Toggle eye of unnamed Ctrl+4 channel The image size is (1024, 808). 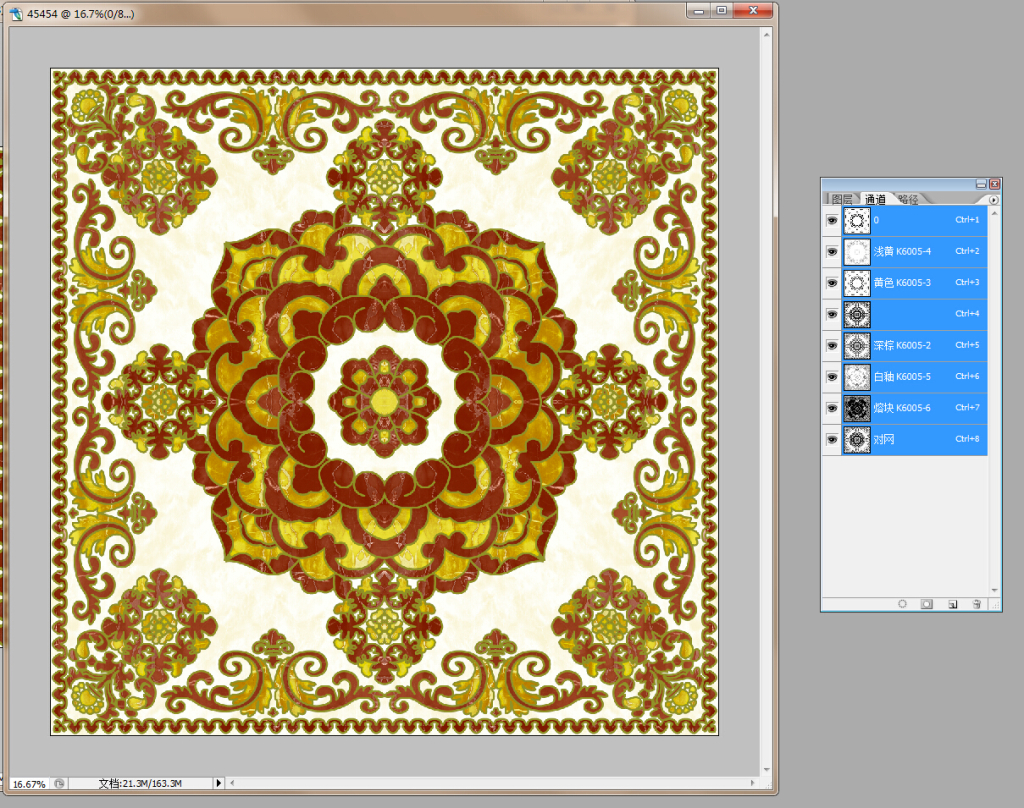pos(832,314)
